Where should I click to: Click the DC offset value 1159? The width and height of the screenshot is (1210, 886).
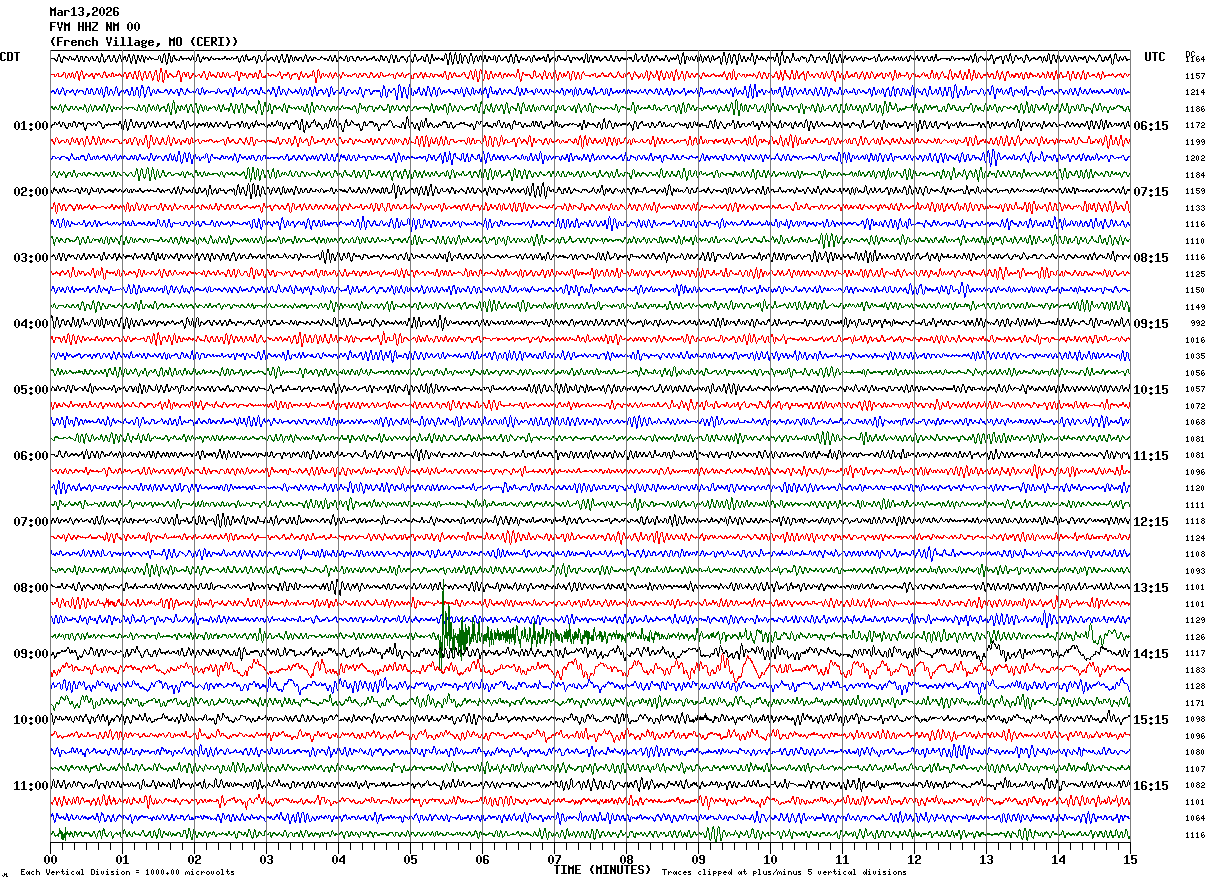tap(1195, 192)
